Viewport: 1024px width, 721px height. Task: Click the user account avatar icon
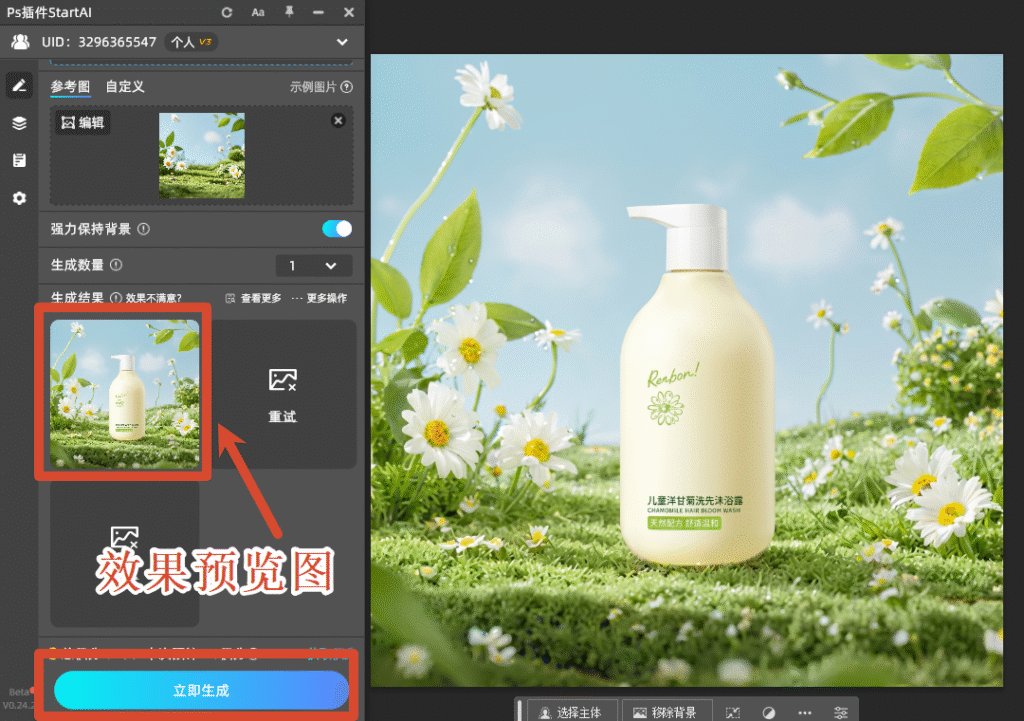[20, 42]
